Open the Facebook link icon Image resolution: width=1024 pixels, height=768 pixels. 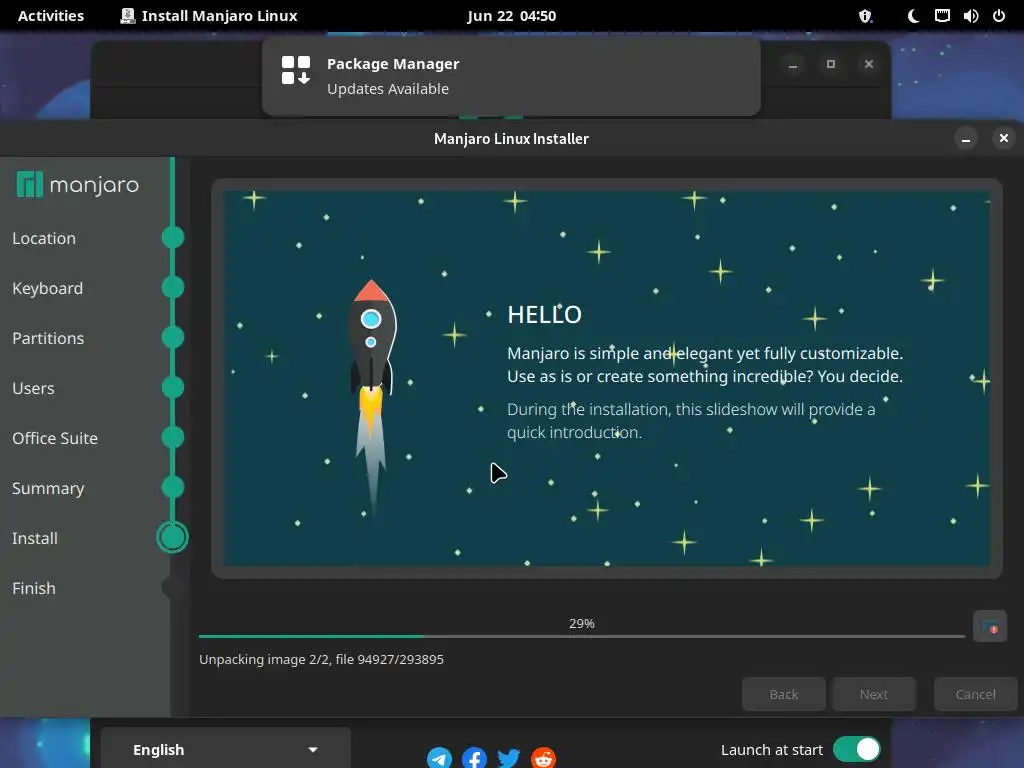click(x=474, y=758)
